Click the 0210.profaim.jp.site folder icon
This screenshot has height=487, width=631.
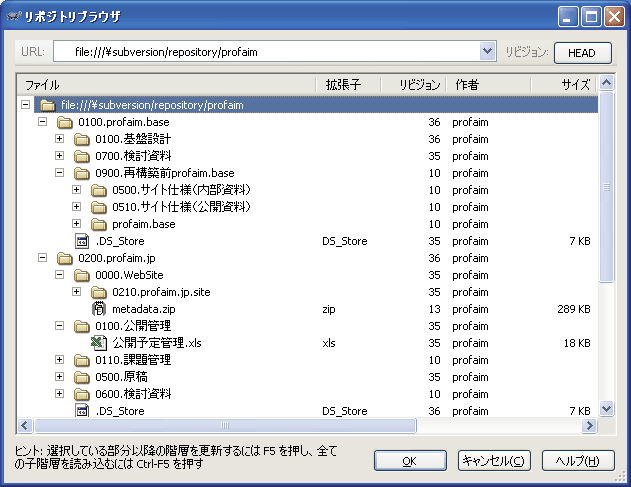(x=99, y=292)
